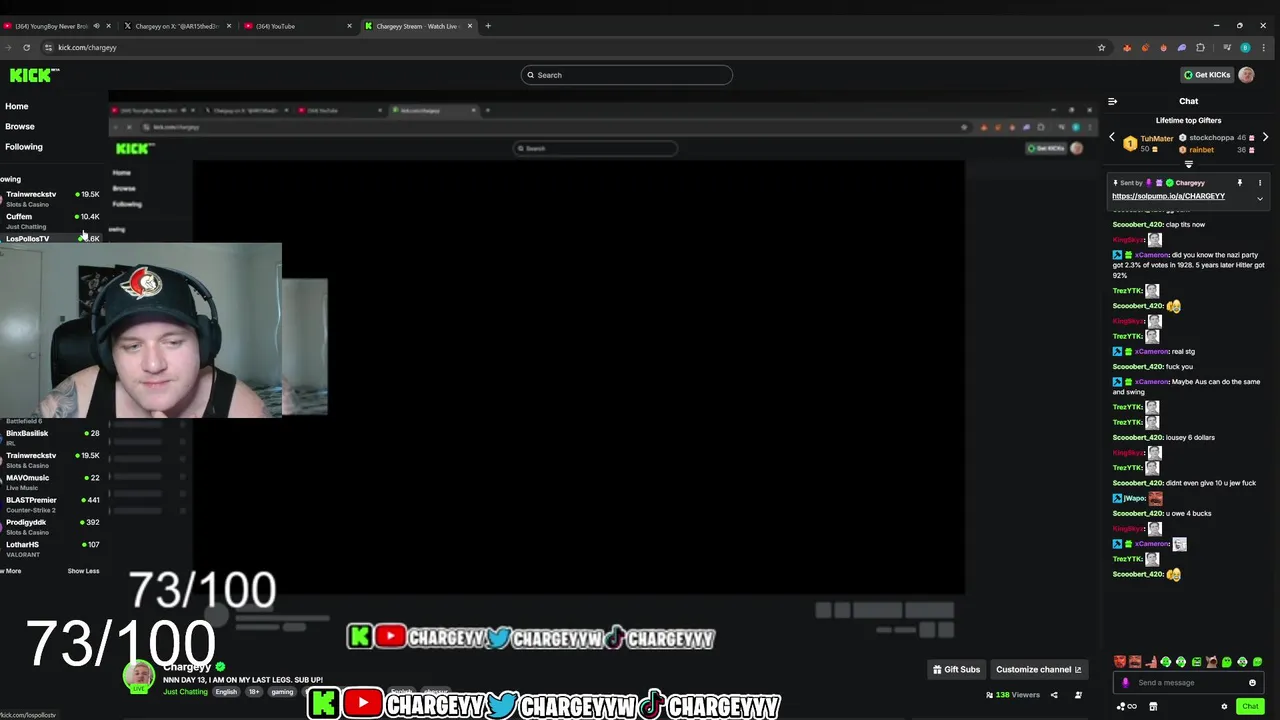
Task: Click the English language tag
Action: pos(227,692)
